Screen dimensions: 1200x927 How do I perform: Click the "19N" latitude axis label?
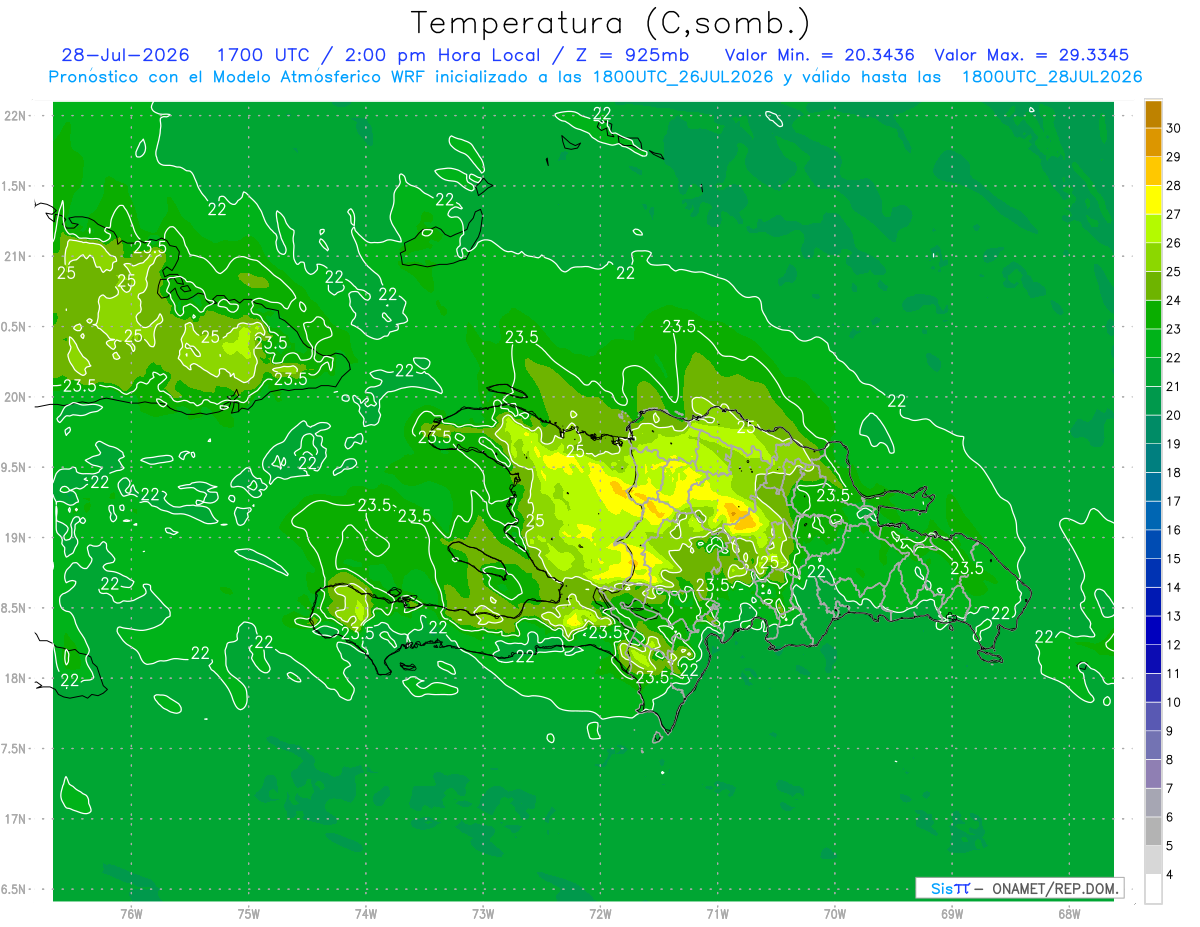tap(16, 538)
